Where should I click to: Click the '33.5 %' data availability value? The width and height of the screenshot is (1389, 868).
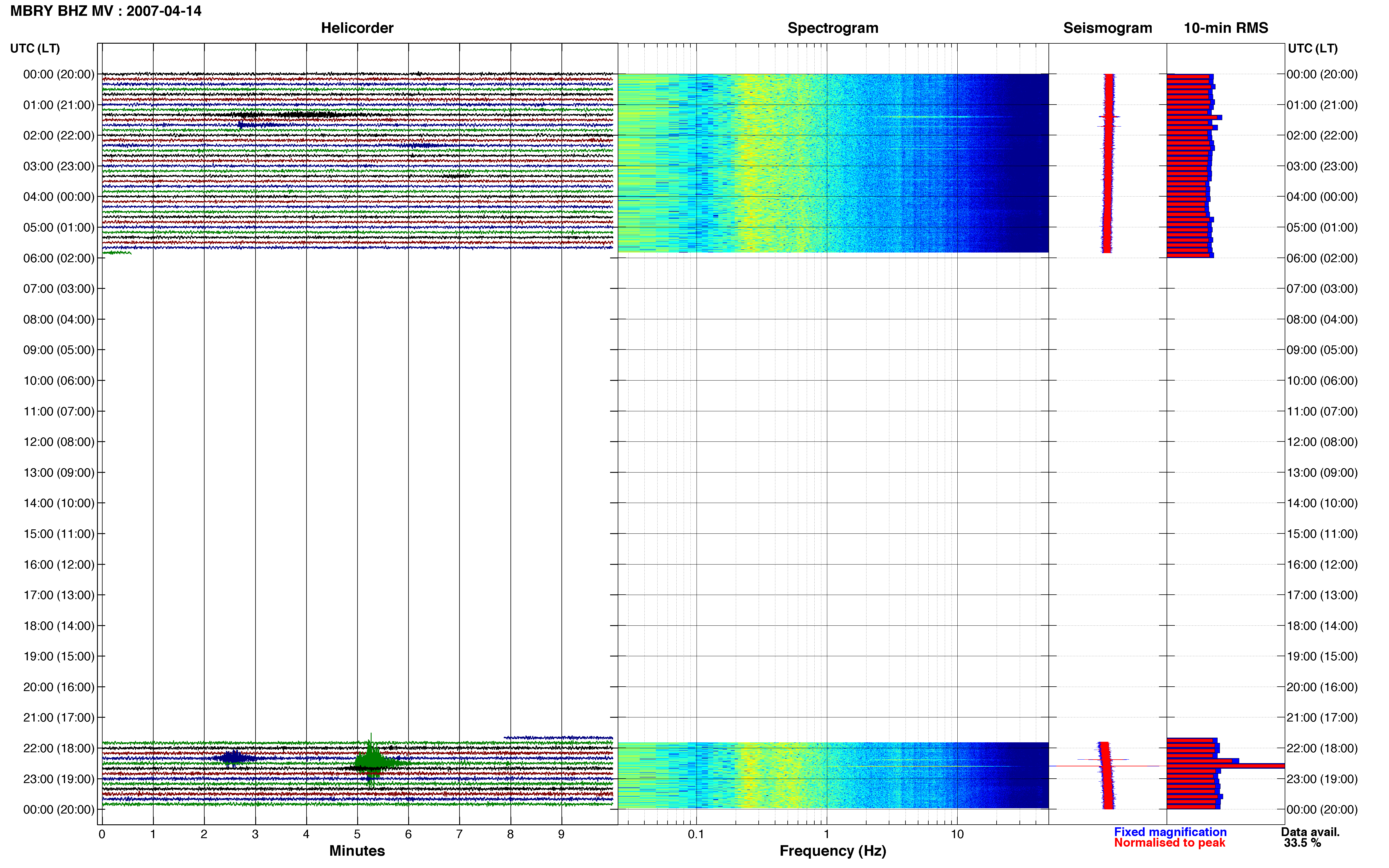point(1303,843)
